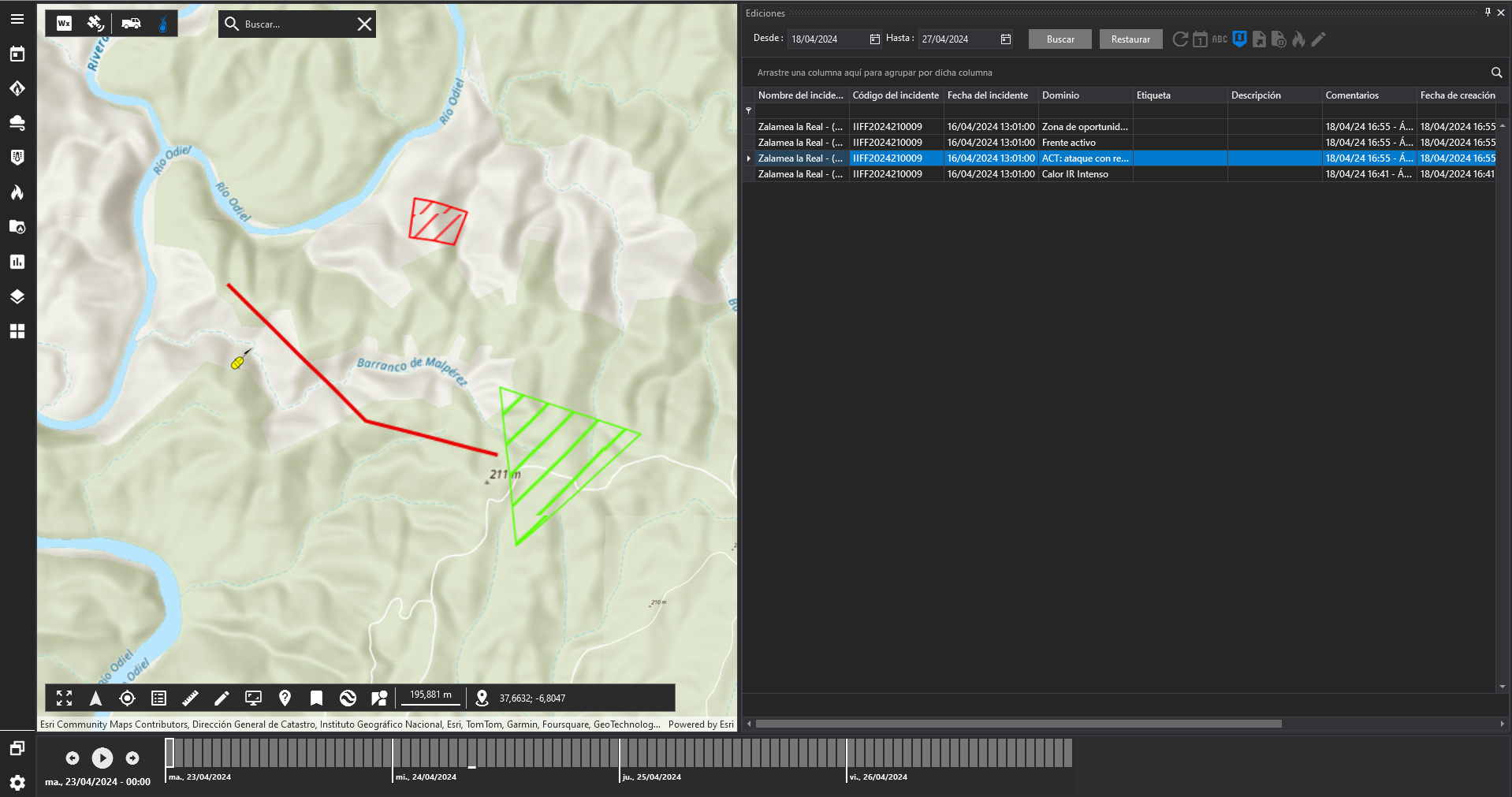Open the hamburger main menu
Viewport: 1512px width, 797px height.
click(17, 19)
